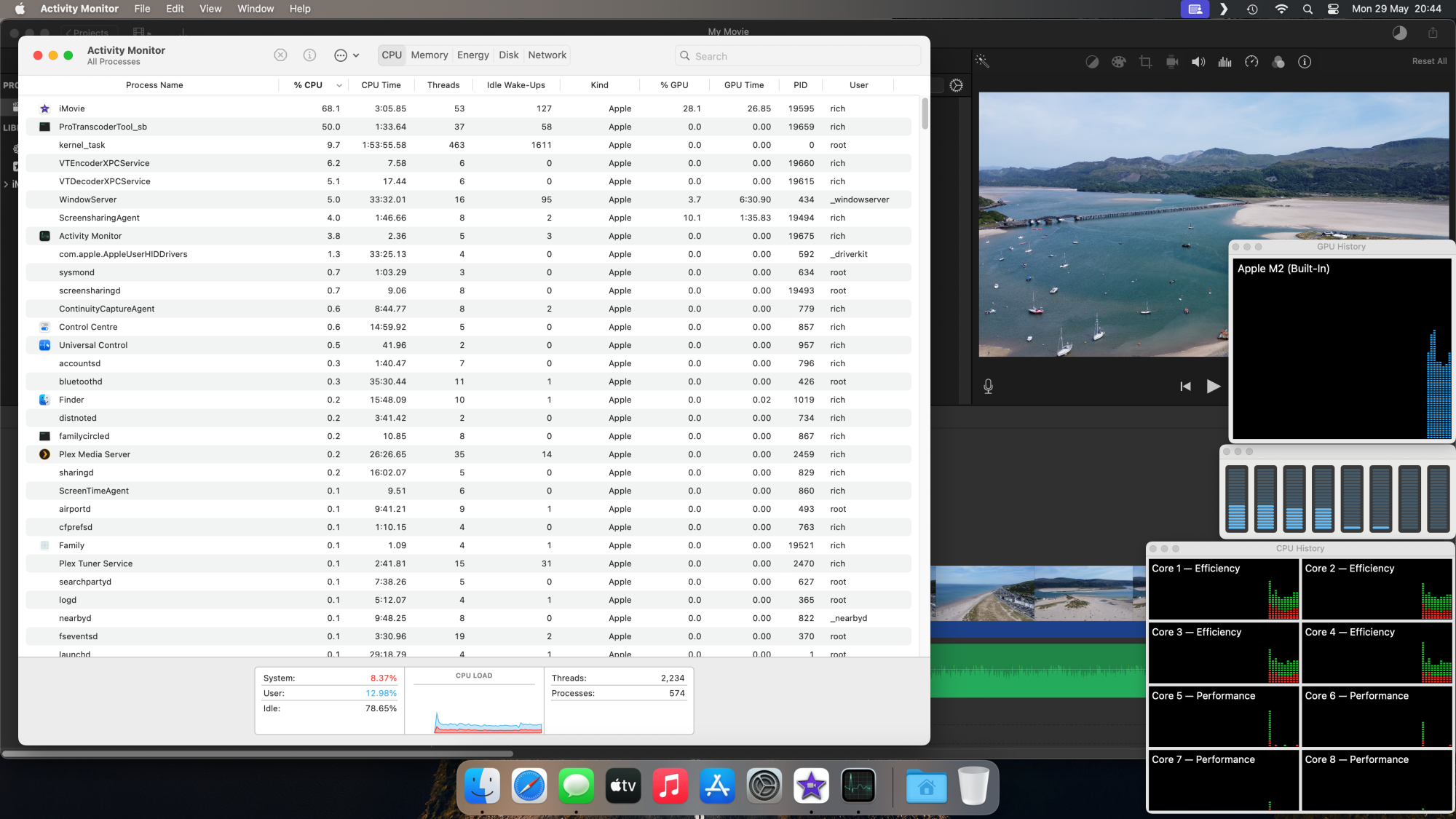The image size is (1456, 819).
Task: Open the video stabilization camera icon
Action: [1172, 62]
